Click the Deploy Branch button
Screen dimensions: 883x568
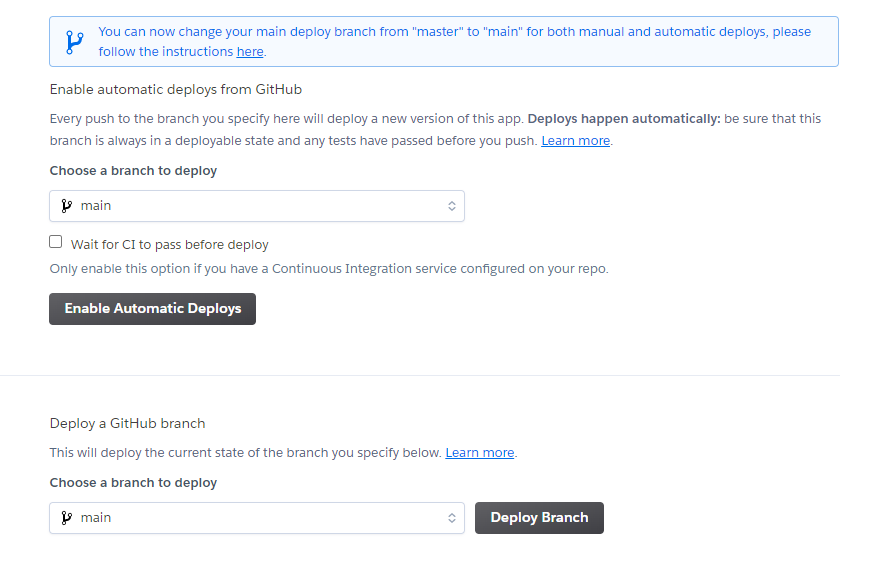[x=539, y=518]
